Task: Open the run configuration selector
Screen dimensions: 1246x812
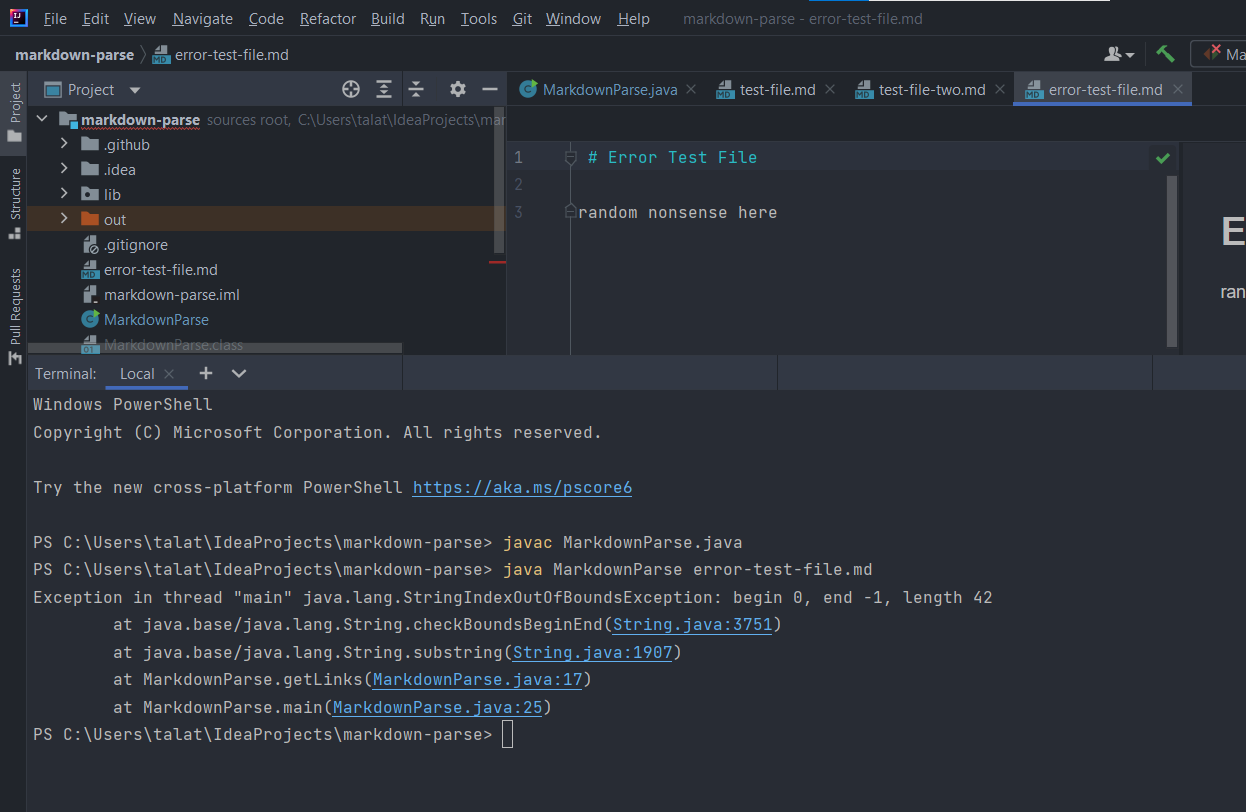Action: point(1218,54)
